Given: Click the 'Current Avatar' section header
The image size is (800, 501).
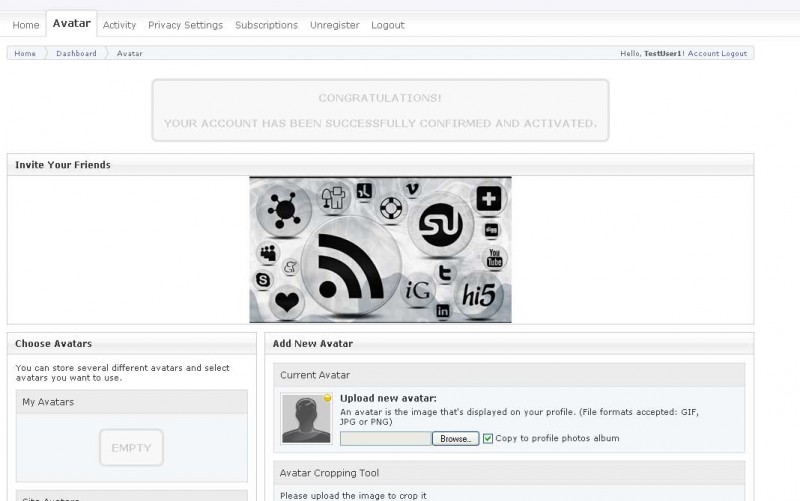Looking at the screenshot, I should (x=509, y=375).
